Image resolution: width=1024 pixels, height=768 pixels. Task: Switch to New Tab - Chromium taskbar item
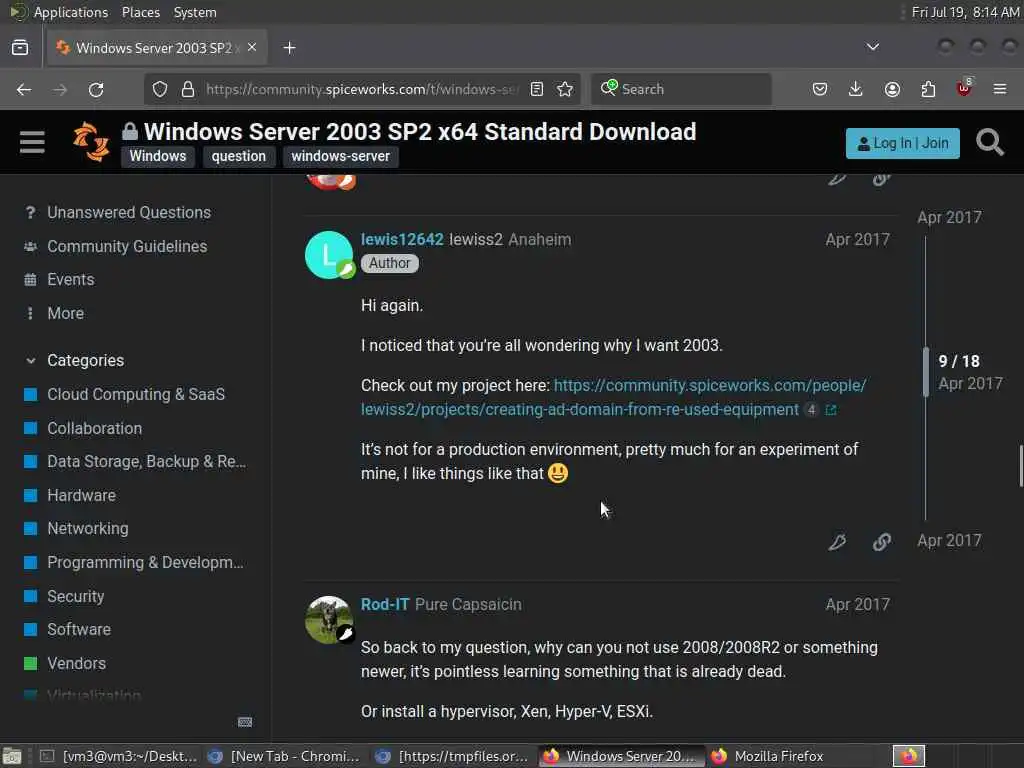[285, 756]
